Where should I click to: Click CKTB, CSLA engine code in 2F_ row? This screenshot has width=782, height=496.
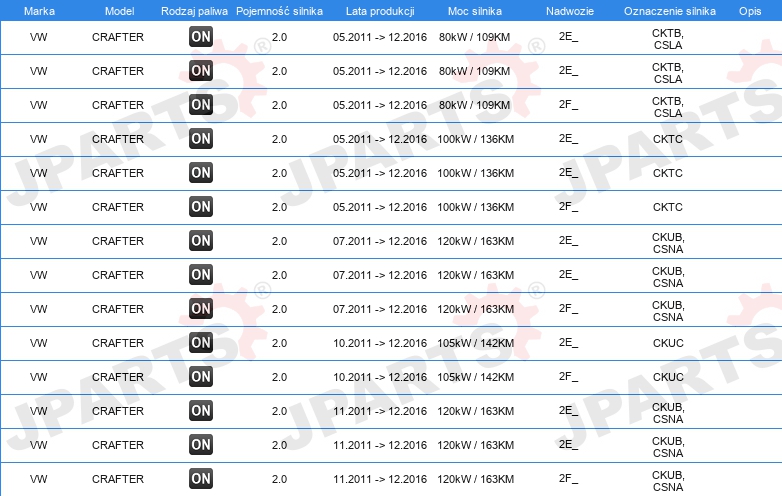[668, 107]
